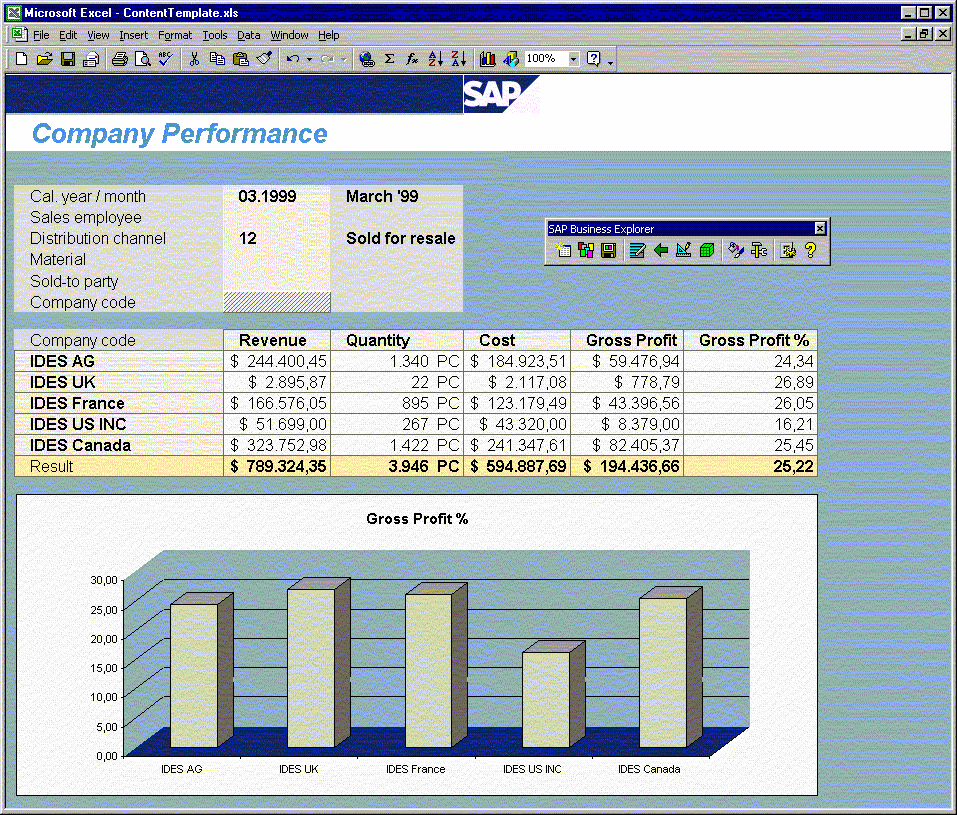
Task: Run the ABC spelling check
Action: click(165, 59)
